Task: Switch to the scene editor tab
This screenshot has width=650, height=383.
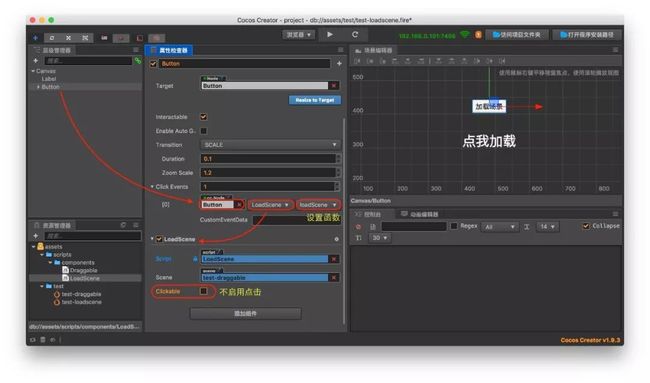Action: [x=374, y=50]
